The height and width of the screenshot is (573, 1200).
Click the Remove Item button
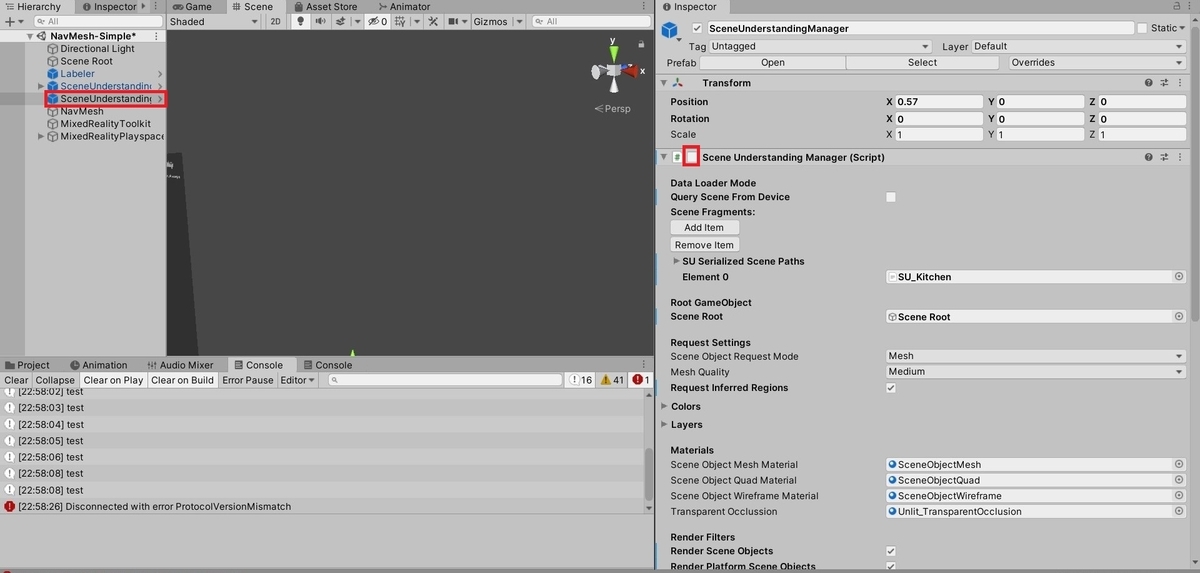[x=704, y=245]
